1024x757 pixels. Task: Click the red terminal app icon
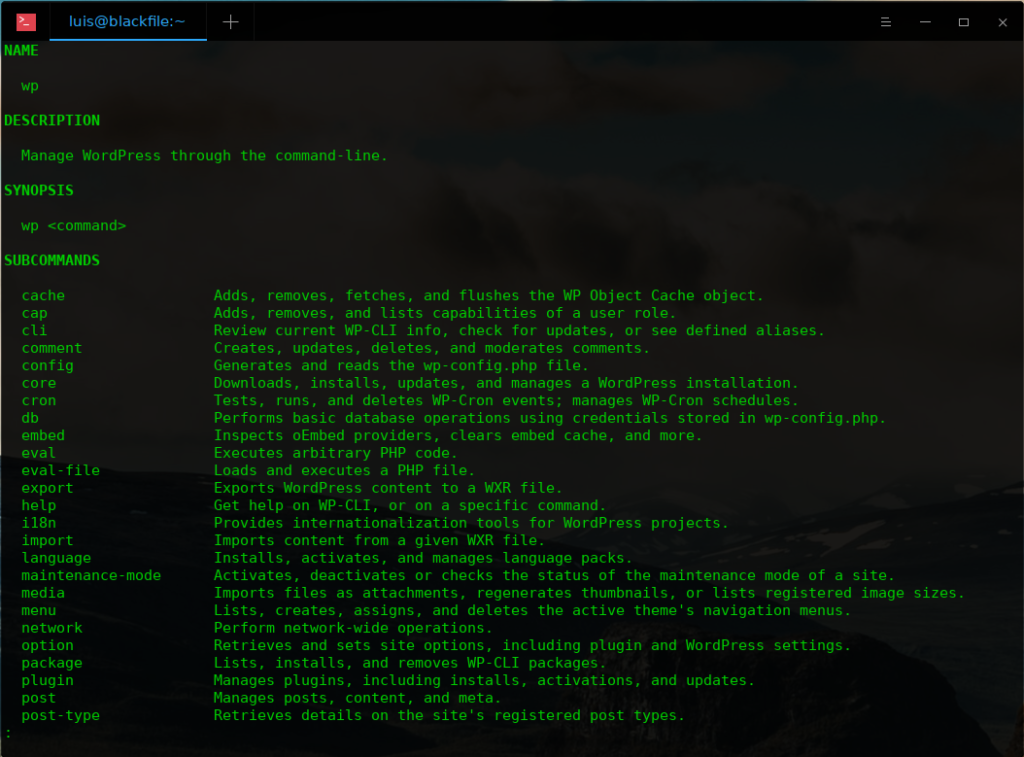click(26, 22)
